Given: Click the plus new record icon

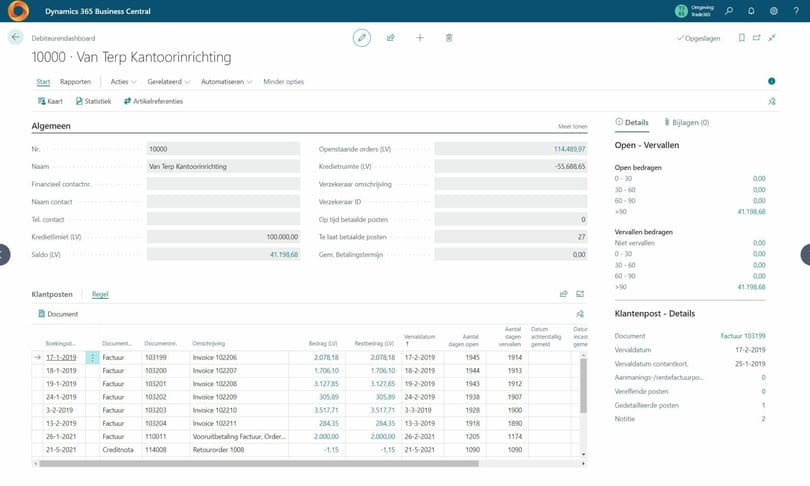Looking at the screenshot, I should click(420, 38).
